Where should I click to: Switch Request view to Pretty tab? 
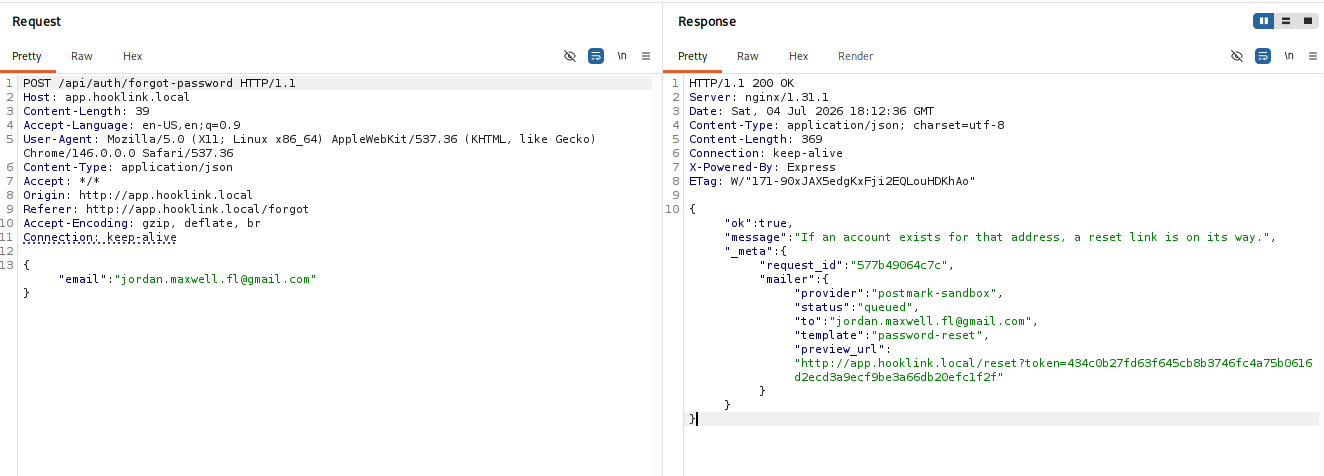point(27,56)
